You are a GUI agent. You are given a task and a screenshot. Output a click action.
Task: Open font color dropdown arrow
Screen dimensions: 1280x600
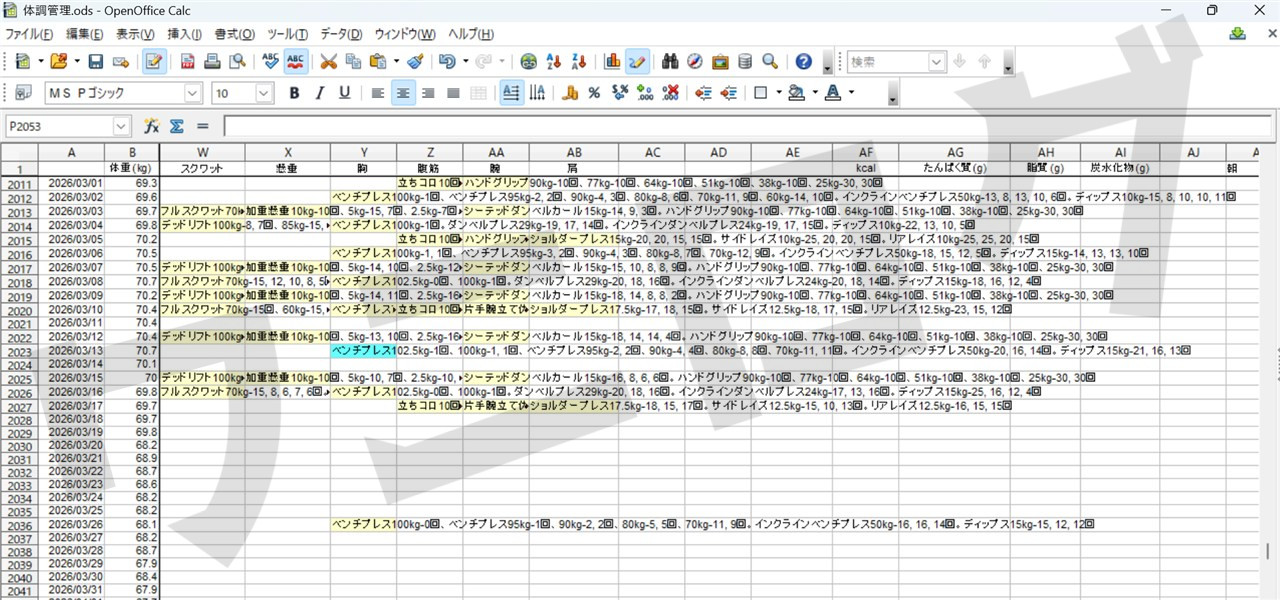click(x=851, y=93)
